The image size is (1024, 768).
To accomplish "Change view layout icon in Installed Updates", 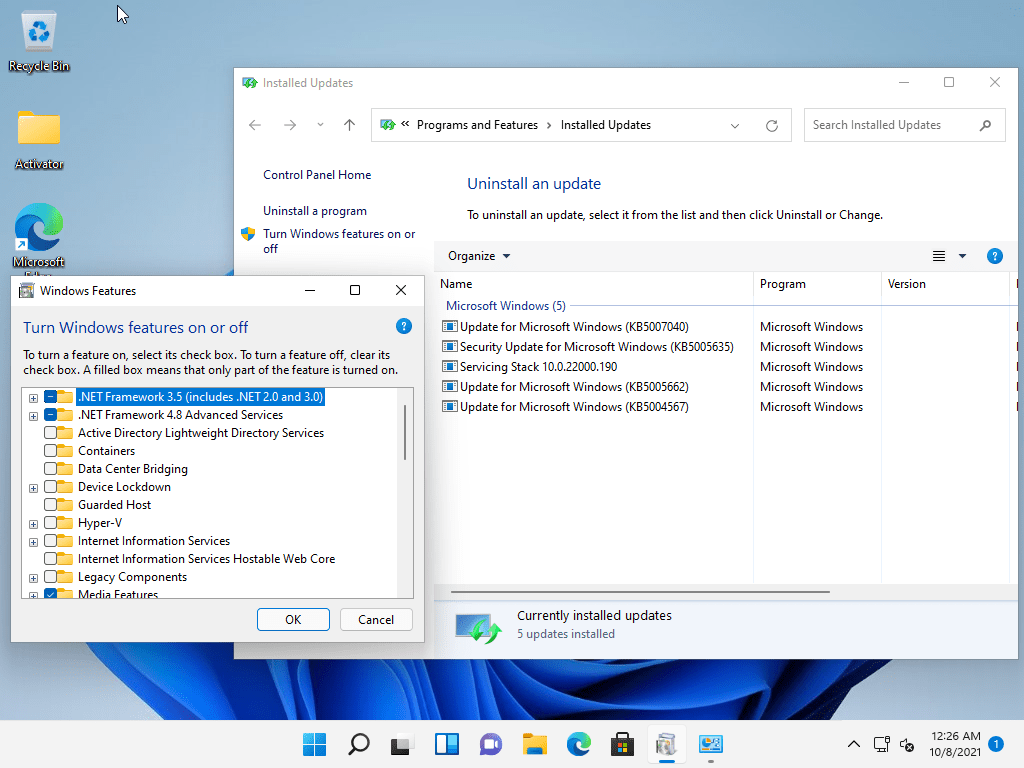I will point(938,256).
